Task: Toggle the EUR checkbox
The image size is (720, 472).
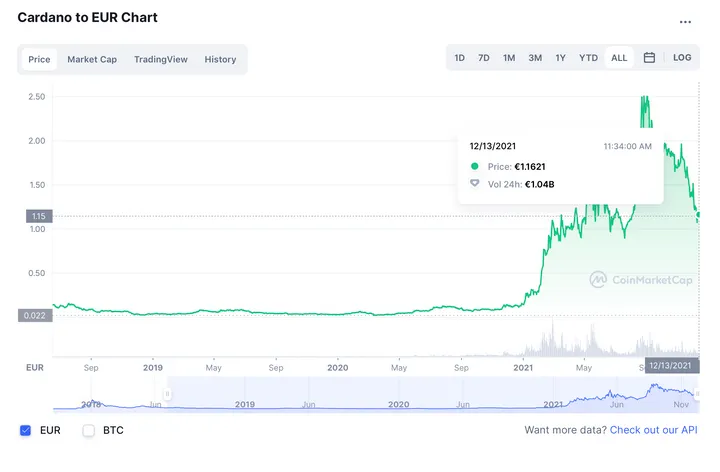Action: point(26,430)
